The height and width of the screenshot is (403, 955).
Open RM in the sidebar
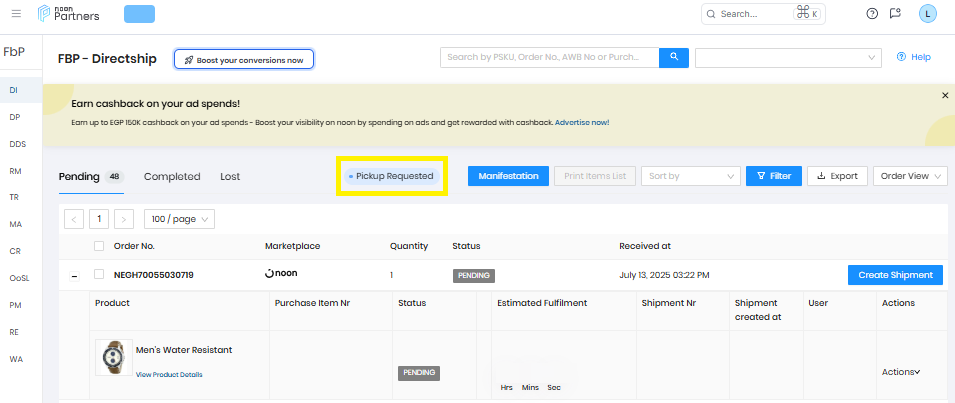[x=15, y=171]
